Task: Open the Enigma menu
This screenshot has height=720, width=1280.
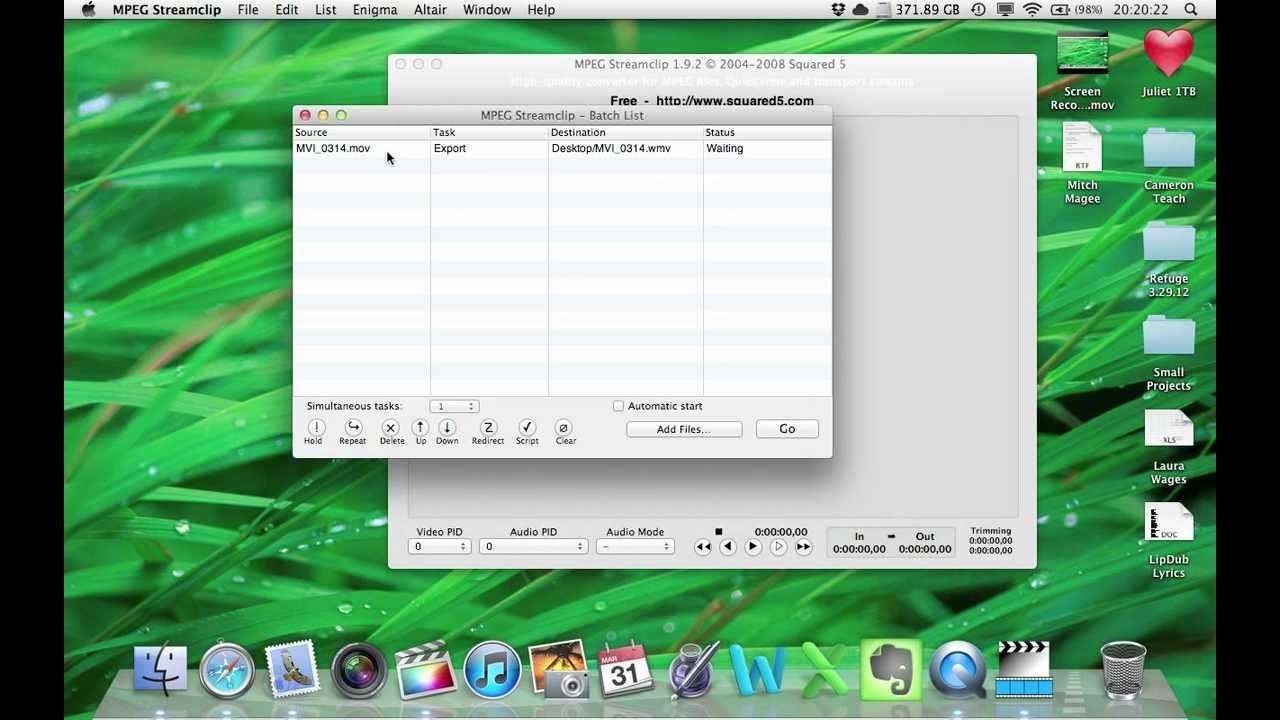Action: point(376,9)
